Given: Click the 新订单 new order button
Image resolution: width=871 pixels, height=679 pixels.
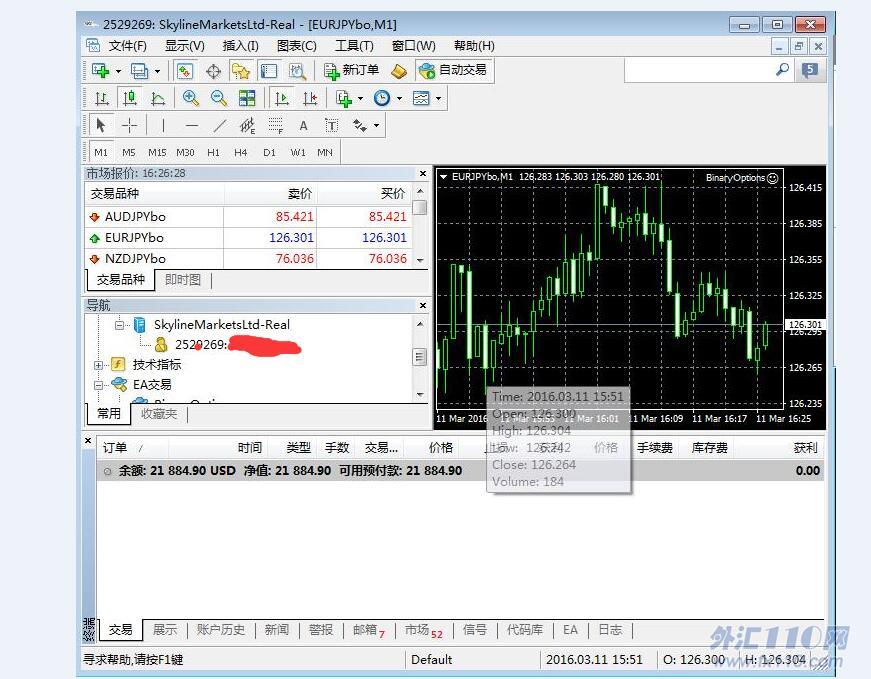Looking at the screenshot, I should coord(351,71).
